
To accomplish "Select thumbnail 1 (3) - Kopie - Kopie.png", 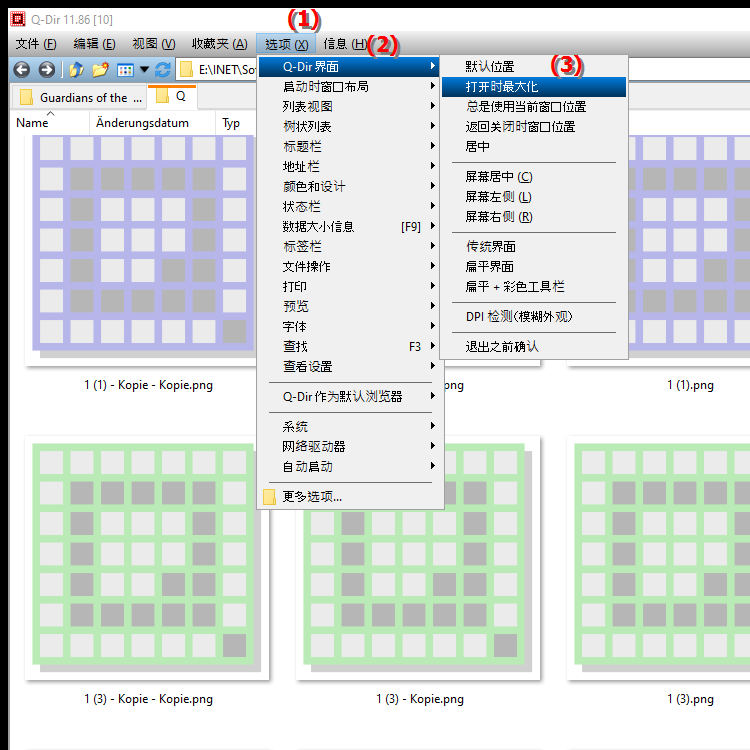I will pos(146,558).
